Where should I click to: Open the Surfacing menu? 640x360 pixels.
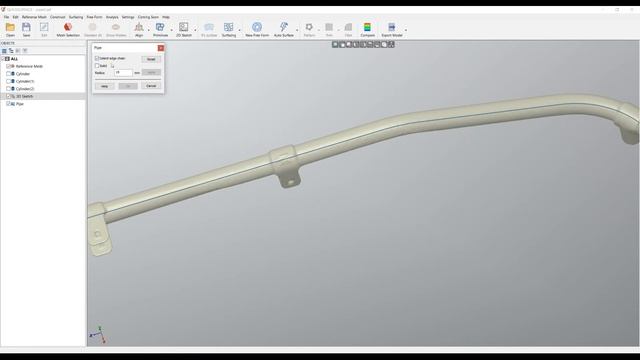[76, 17]
